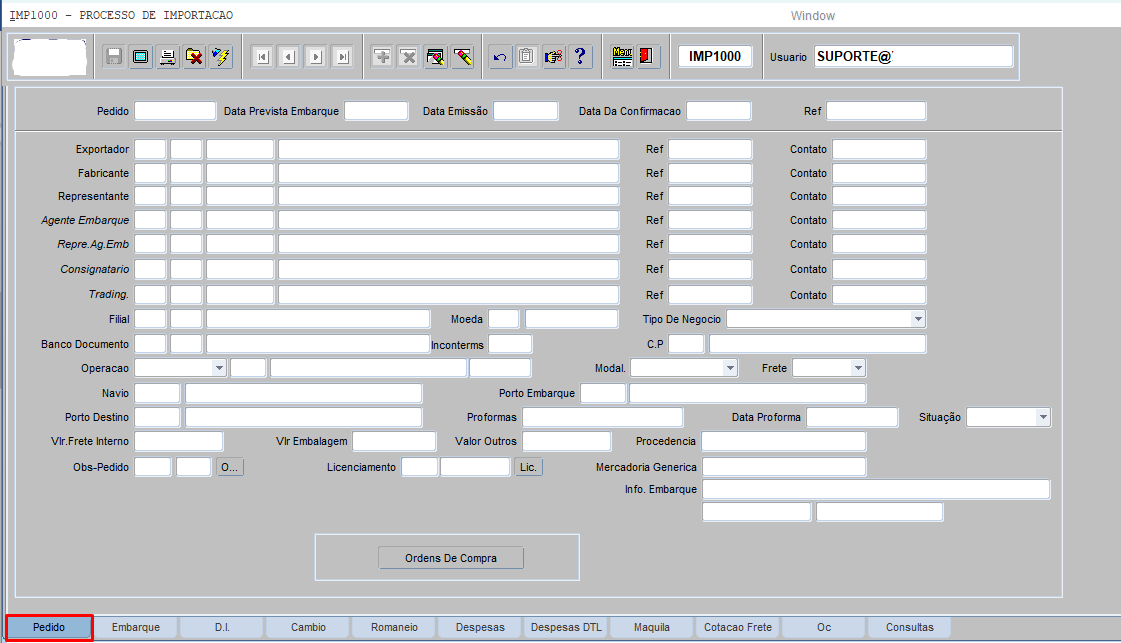Click the Save diskette icon
The height and width of the screenshot is (643, 1121).
point(114,57)
